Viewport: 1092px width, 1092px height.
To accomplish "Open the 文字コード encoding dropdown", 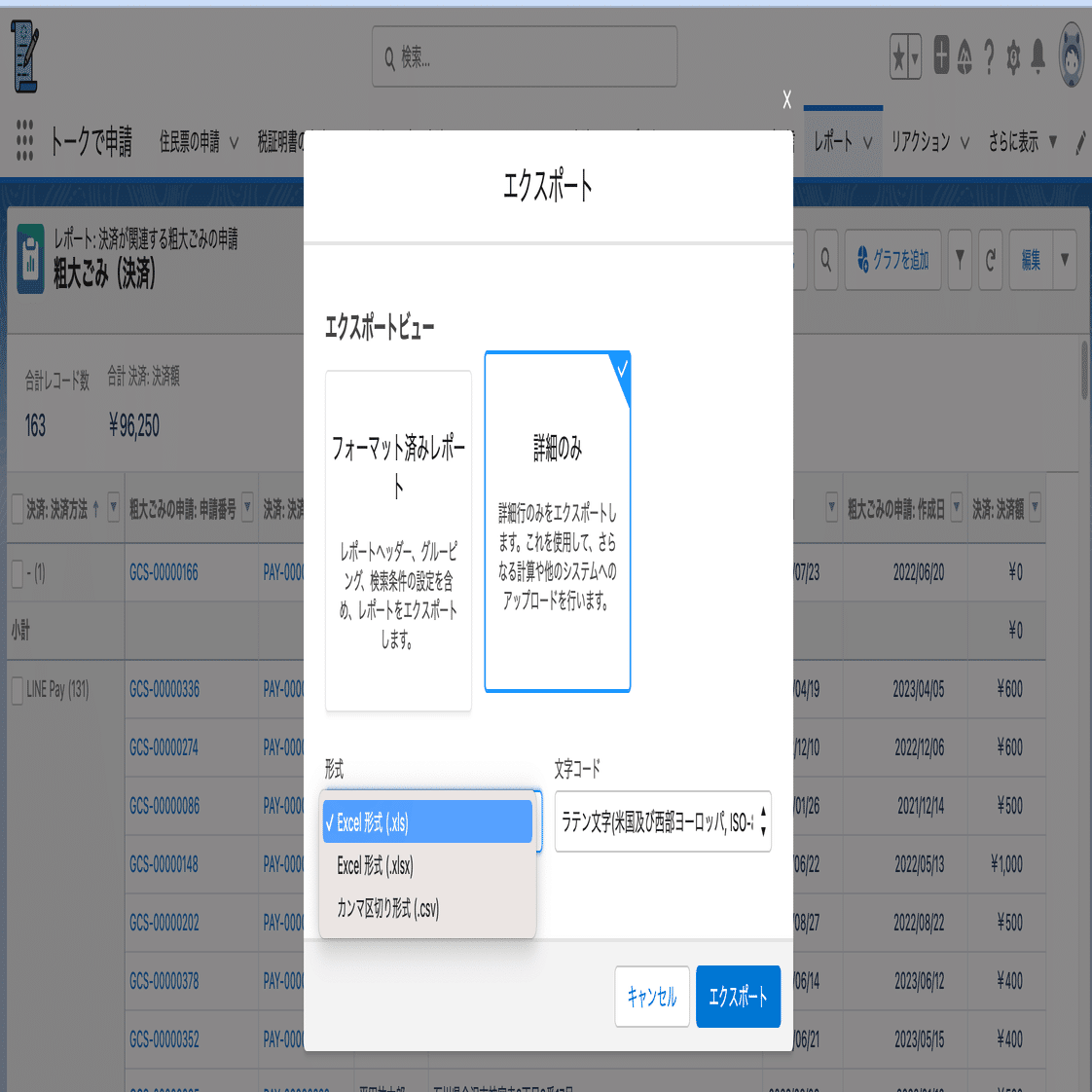I will pyautogui.click(x=663, y=821).
